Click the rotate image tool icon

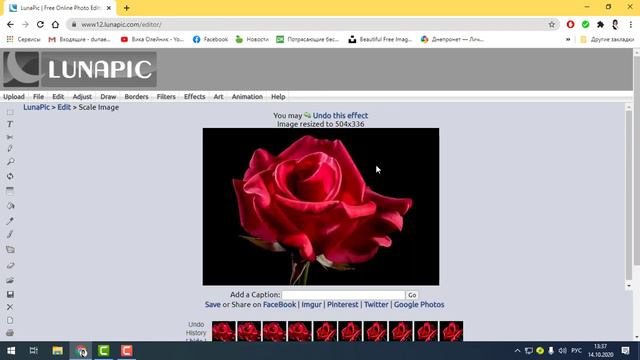pyautogui.click(x=10, y=176)
